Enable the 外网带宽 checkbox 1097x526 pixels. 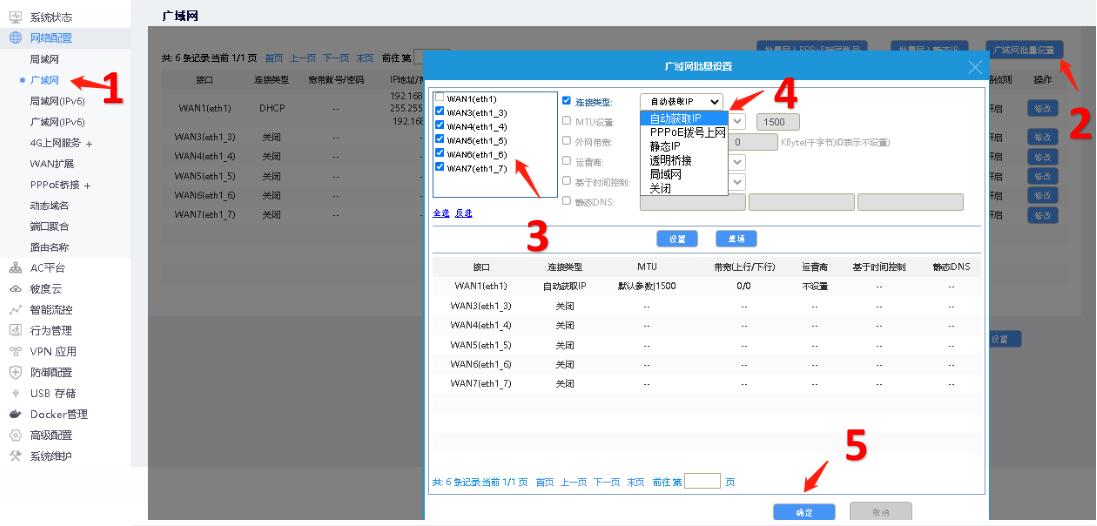[x=567, y=141]
